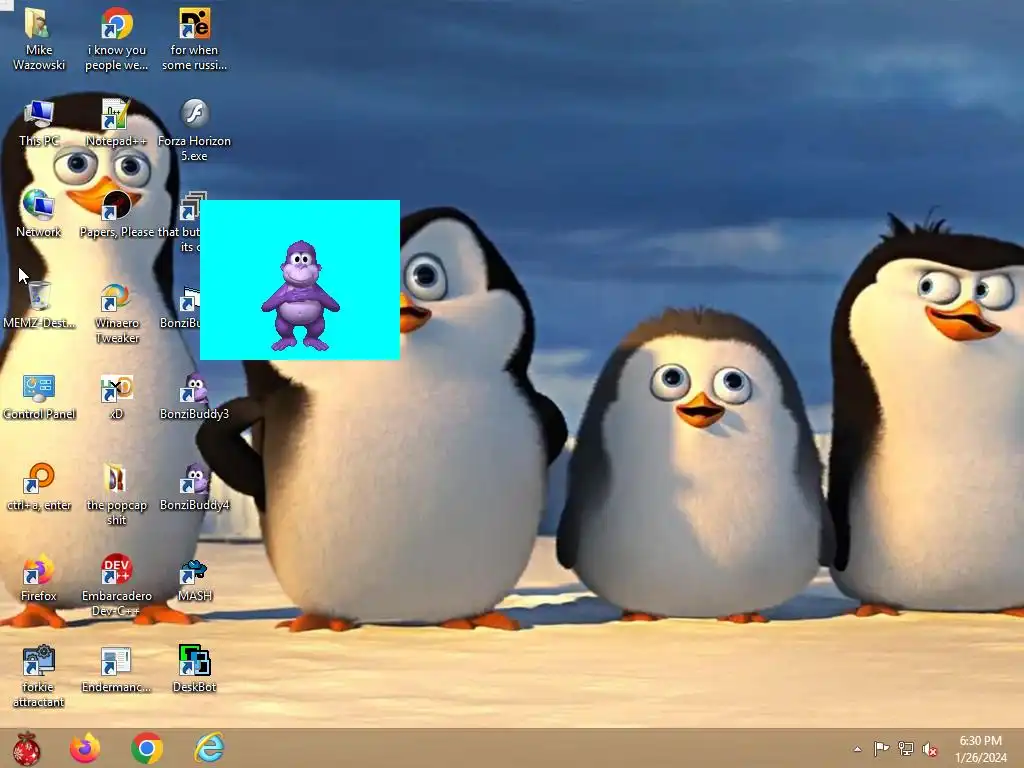Image resolution: width=1024 pixels, height=768 pixels.
Task: Click the muted volume tray icon
Action: pos(930,749)
